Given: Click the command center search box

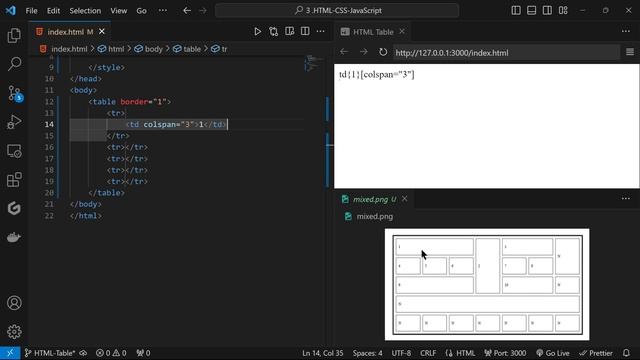Looking at the screenshot, I should [337, 11].
